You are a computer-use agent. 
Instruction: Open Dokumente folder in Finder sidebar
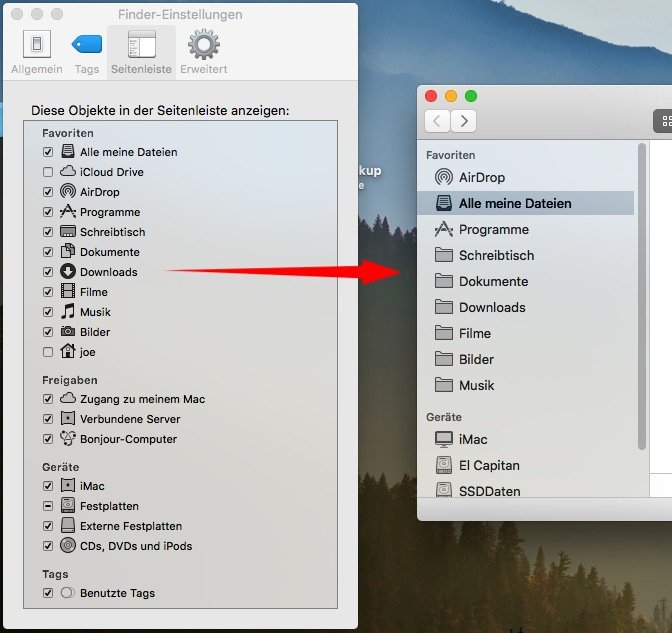525,282
